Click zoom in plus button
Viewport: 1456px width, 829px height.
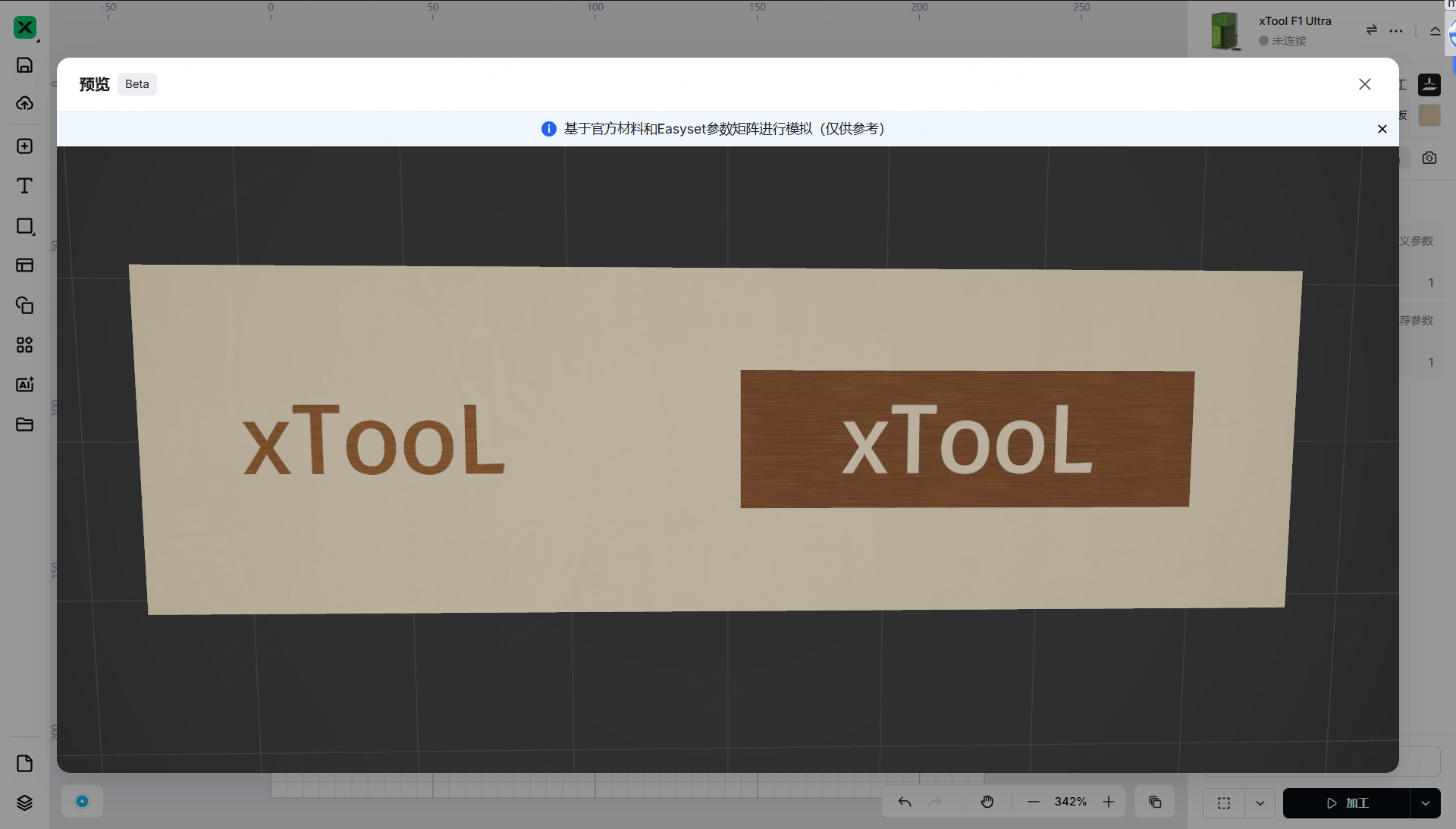[x=1109, y=802]
